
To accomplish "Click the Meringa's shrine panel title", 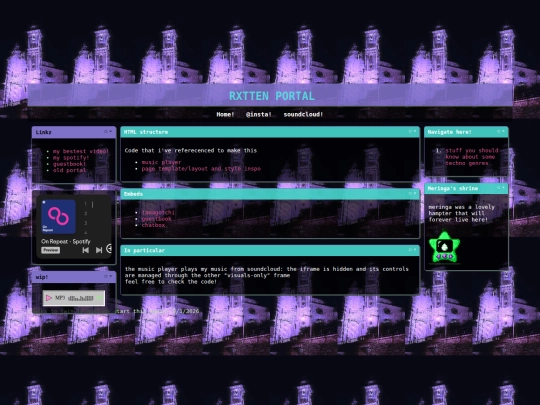I will point(453,188).
